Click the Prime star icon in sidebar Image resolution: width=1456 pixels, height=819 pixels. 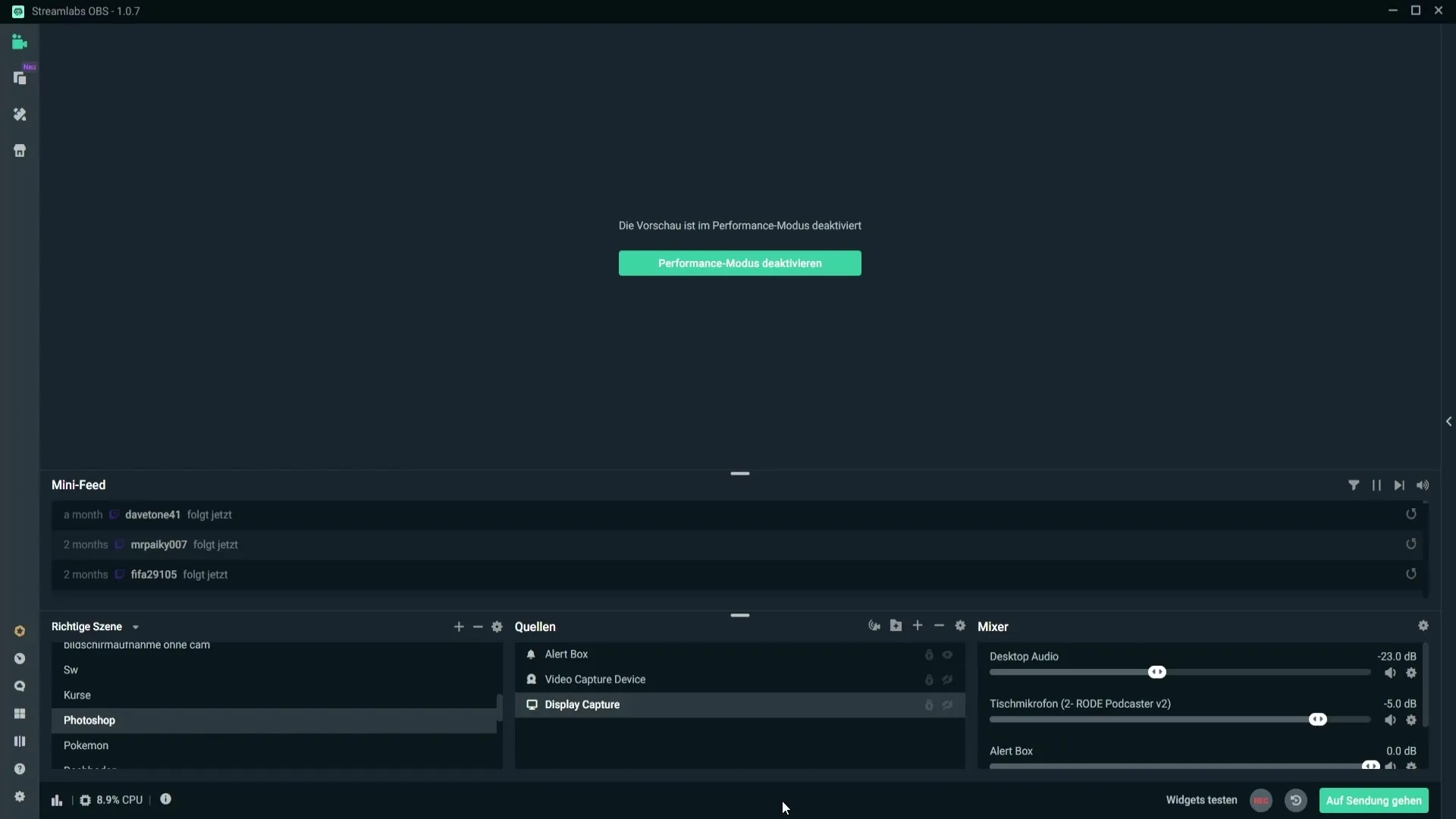20,631
